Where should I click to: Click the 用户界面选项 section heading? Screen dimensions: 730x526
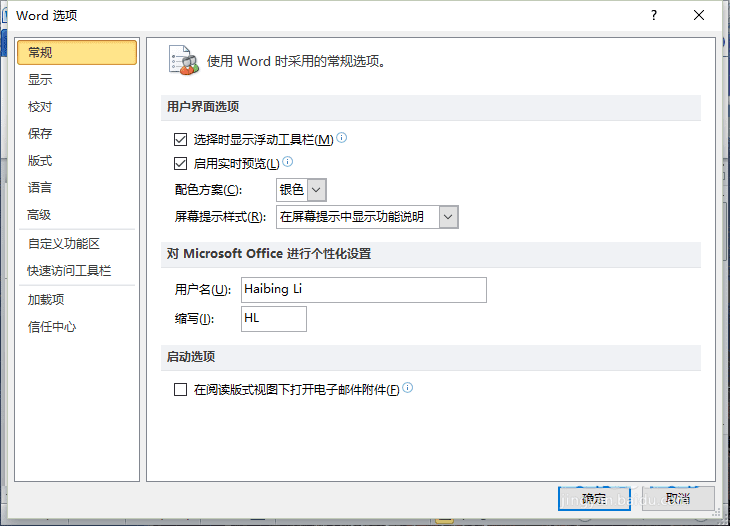(203, 107)
